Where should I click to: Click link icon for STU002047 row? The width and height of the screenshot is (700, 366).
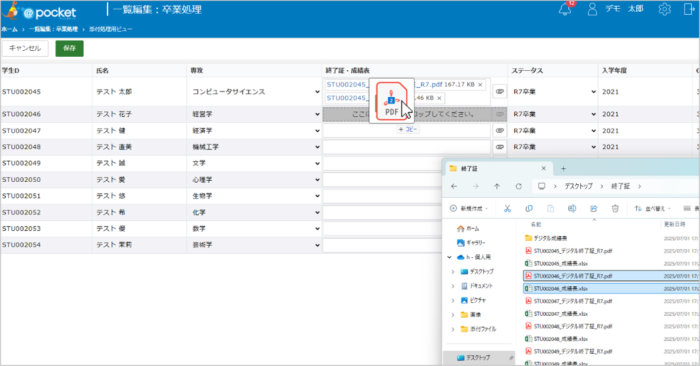click(x=500, y=131)
